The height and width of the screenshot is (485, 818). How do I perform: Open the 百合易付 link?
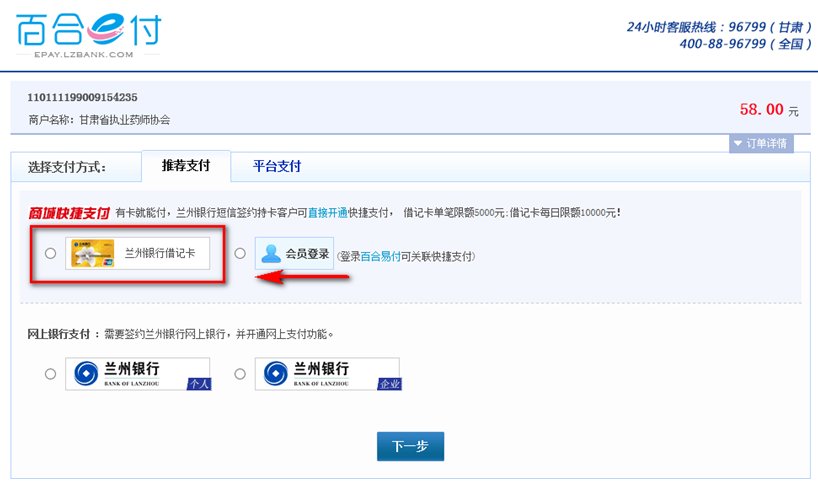pos(380,256)
